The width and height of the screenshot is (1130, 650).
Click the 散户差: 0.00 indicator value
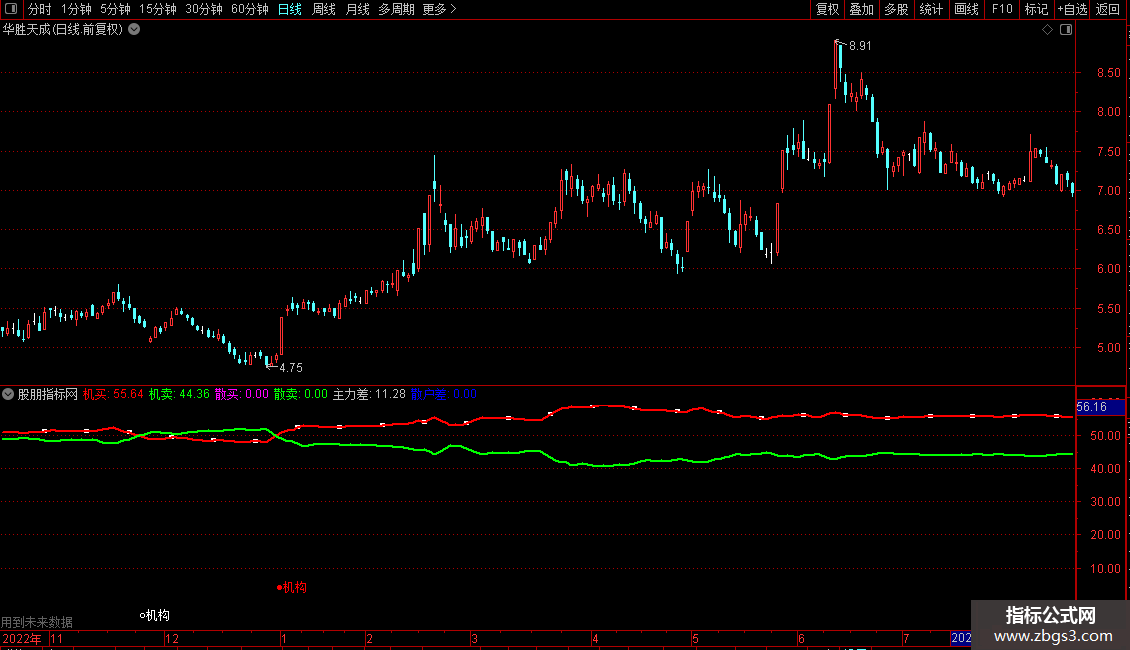click(x=444, y=394)
